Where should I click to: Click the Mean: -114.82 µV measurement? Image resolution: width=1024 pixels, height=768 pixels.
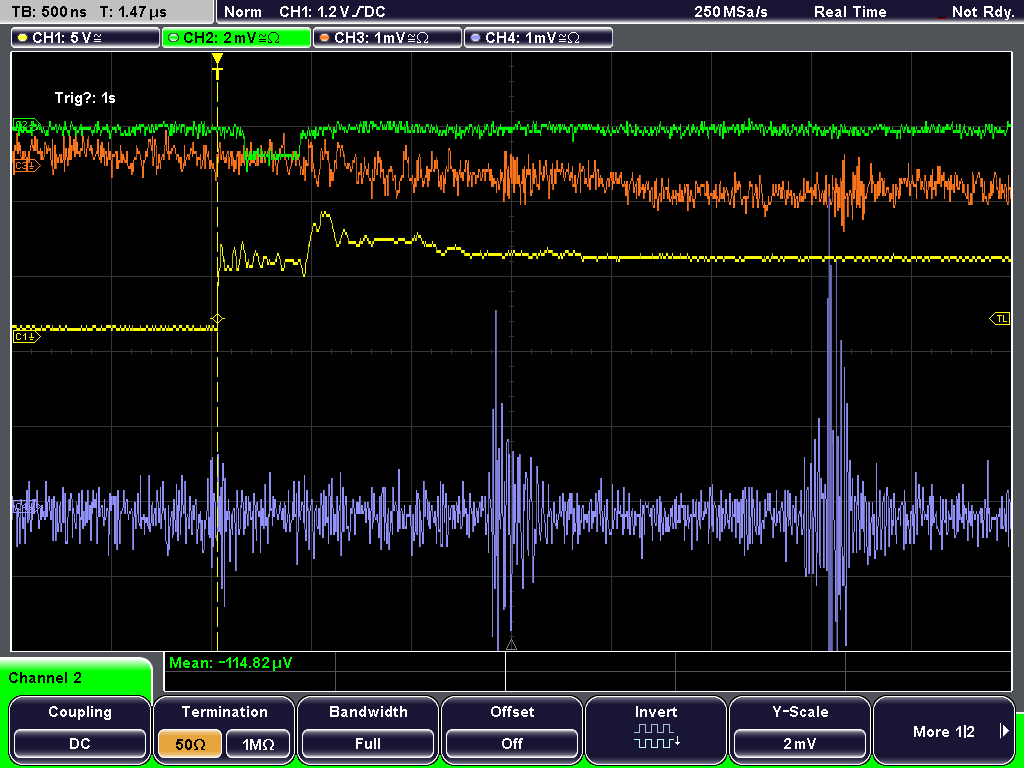pyautogui.click(x=231, y=663)
